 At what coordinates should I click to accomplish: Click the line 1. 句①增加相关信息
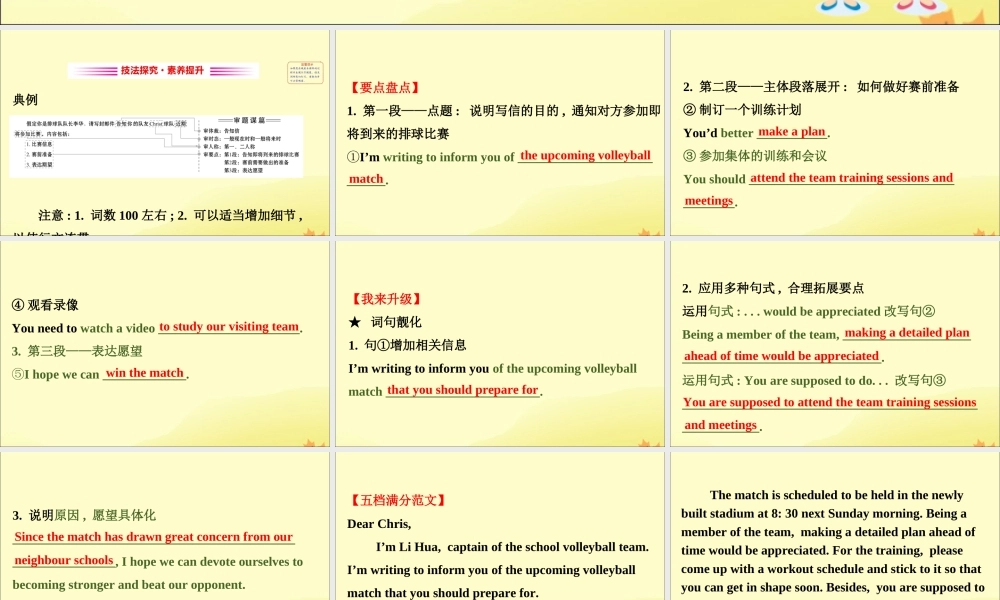tap(407, 345)
